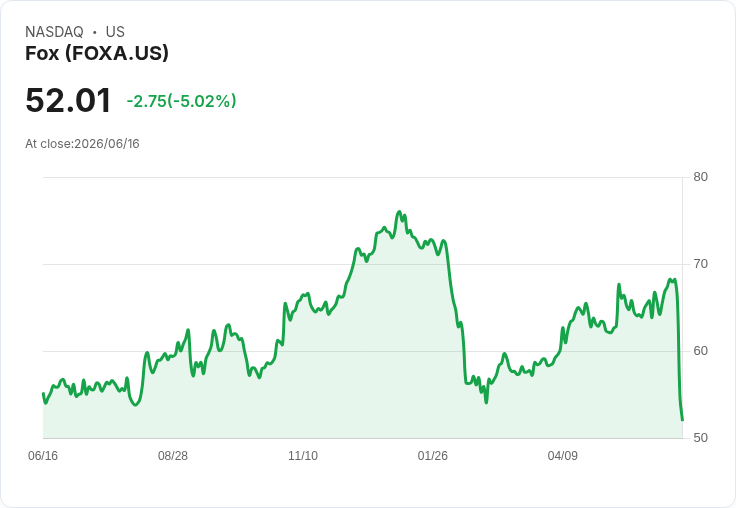Image resolution: width=736 pixels, height=508 pixels.
Task: Click the 01/26 x-axis date label
Action: click(x=432, y=455)
